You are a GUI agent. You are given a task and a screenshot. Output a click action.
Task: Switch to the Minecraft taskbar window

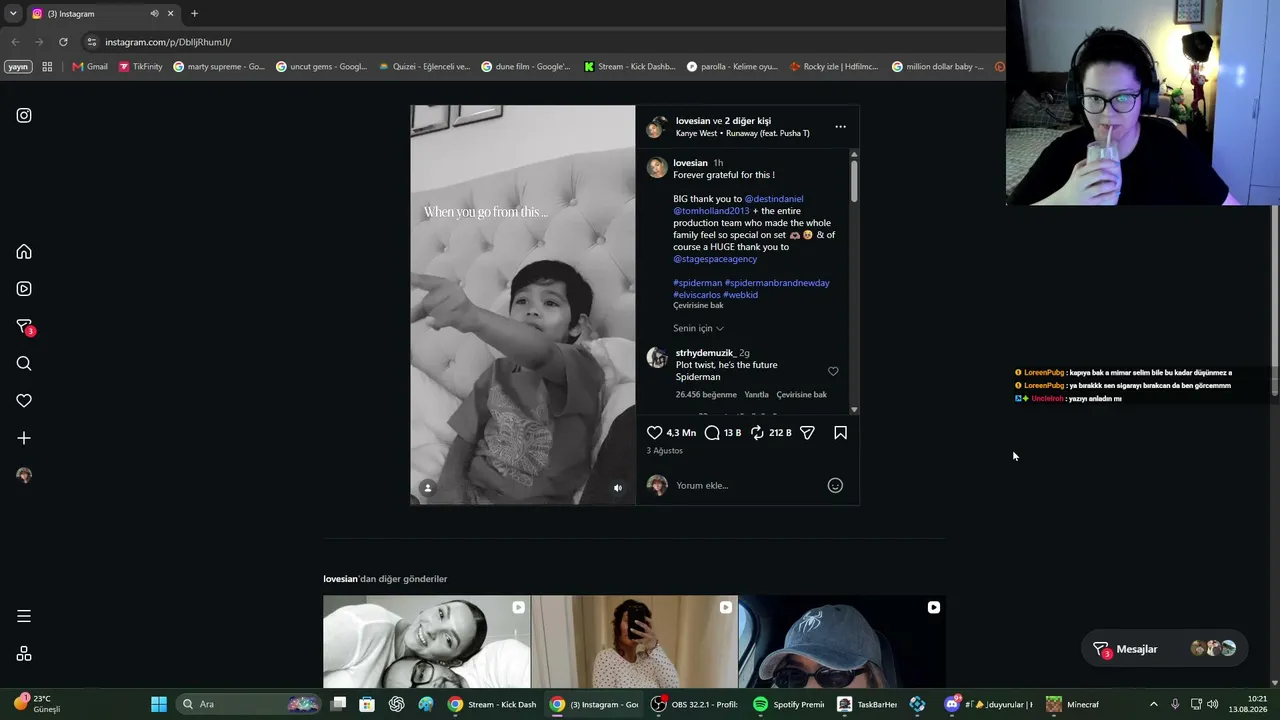click(x=1073, y=704)
